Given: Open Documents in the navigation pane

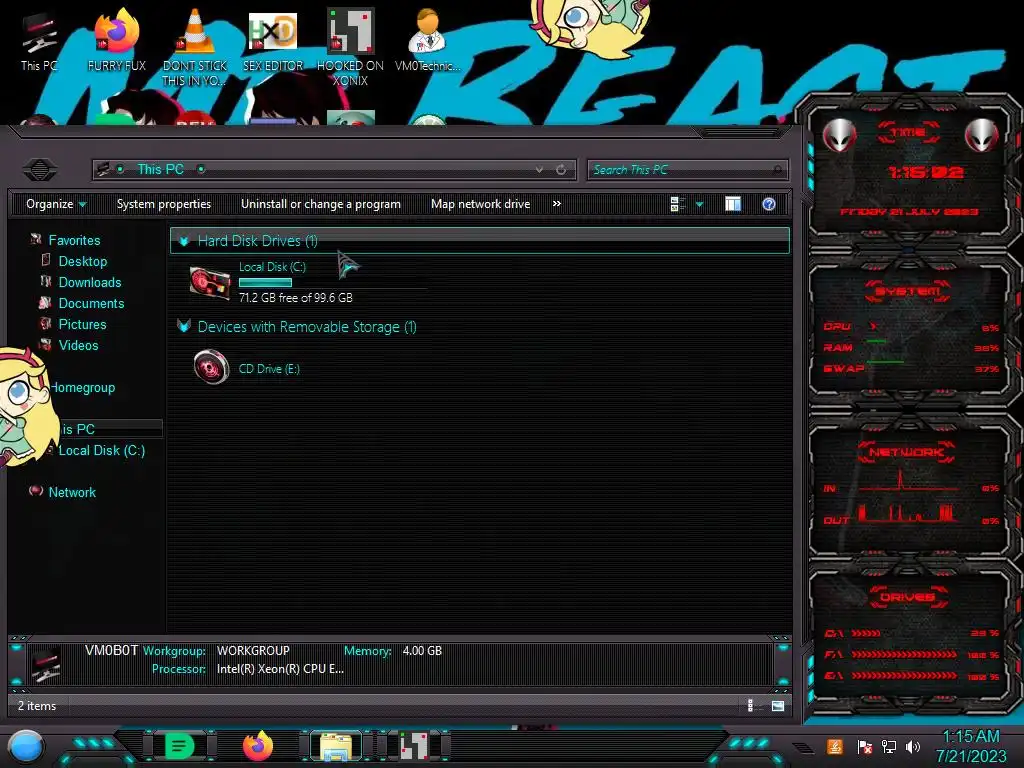Looking at the screenshot, I should 91,303.
